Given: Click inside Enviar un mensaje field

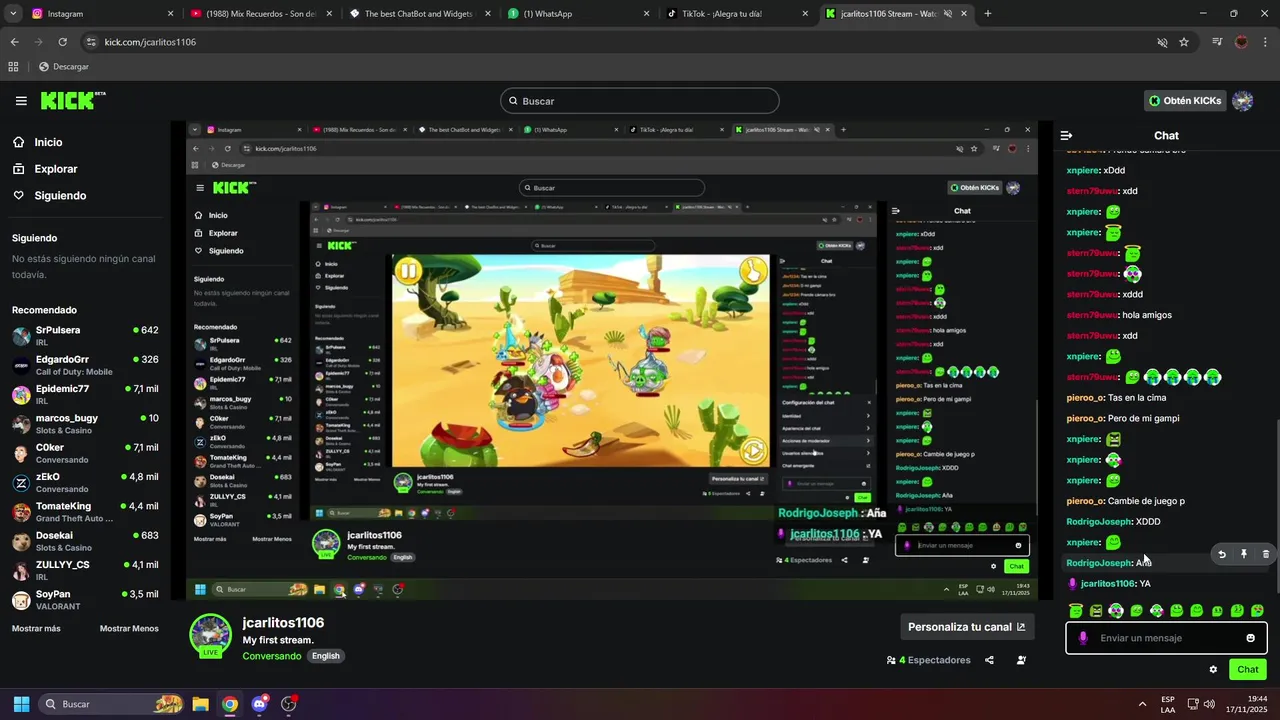Looking at the screenshot, I should 1166,638.
